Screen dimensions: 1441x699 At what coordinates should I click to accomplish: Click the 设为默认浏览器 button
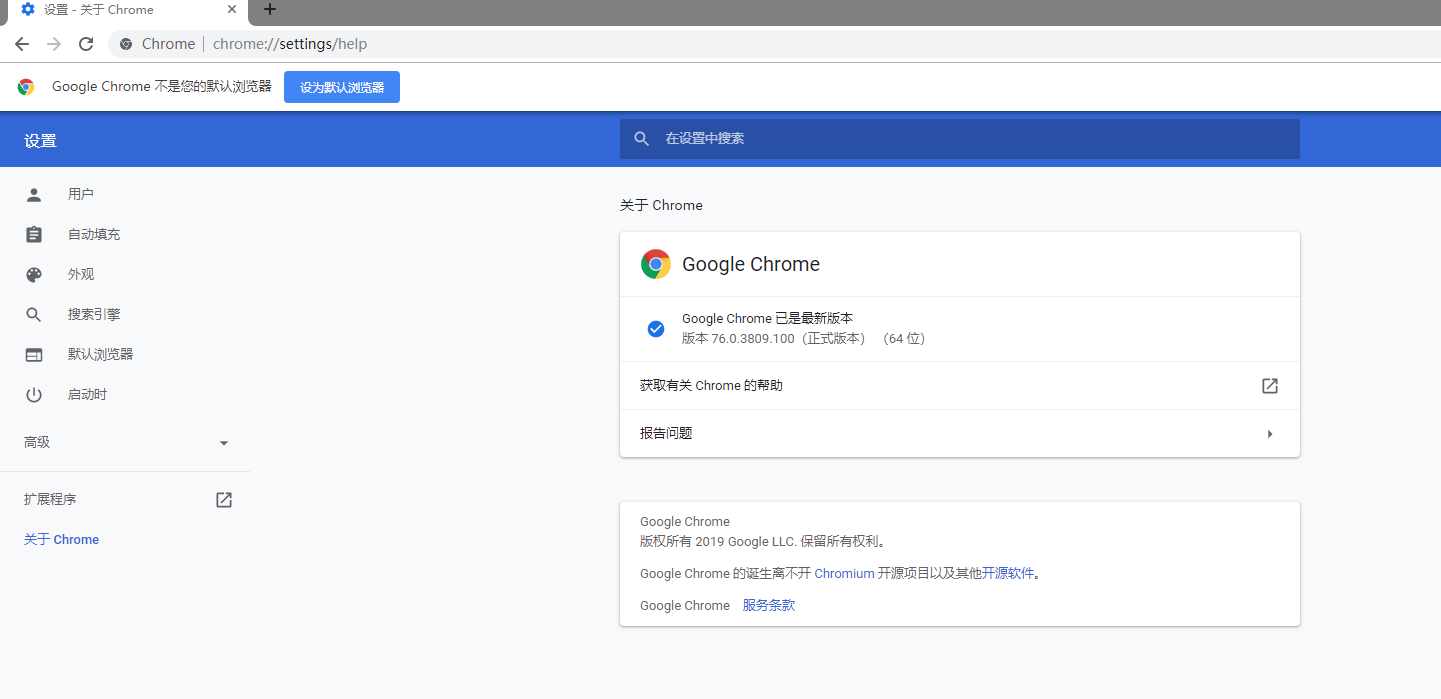pos(342,87)
